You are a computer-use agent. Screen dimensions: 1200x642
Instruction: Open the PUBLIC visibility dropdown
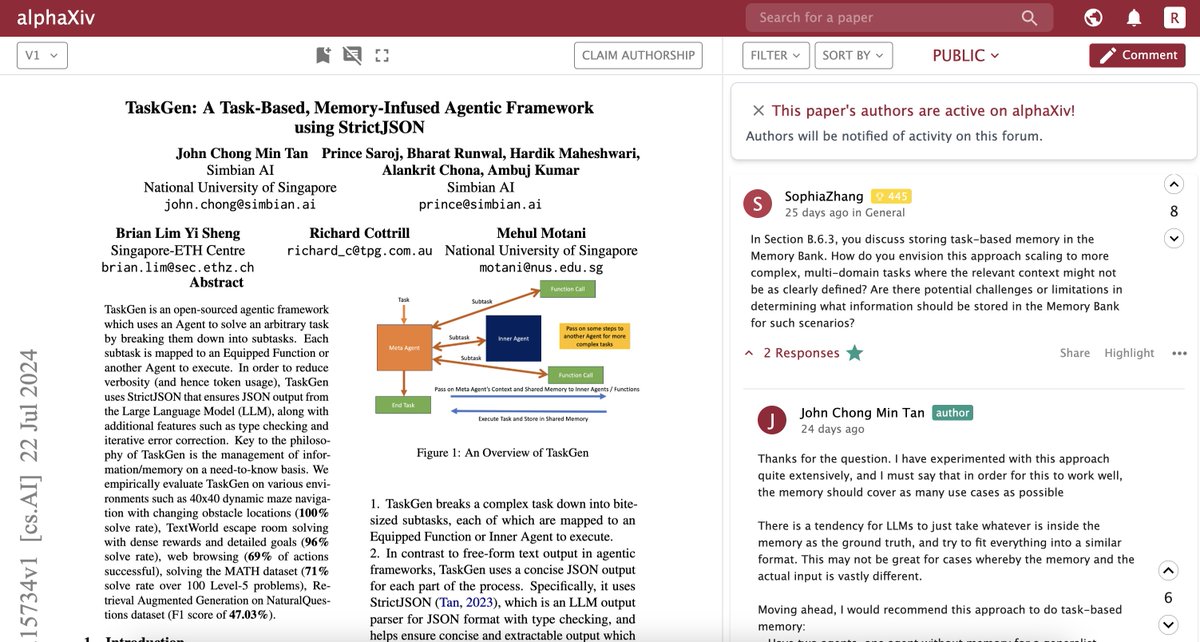coord(966,56)
